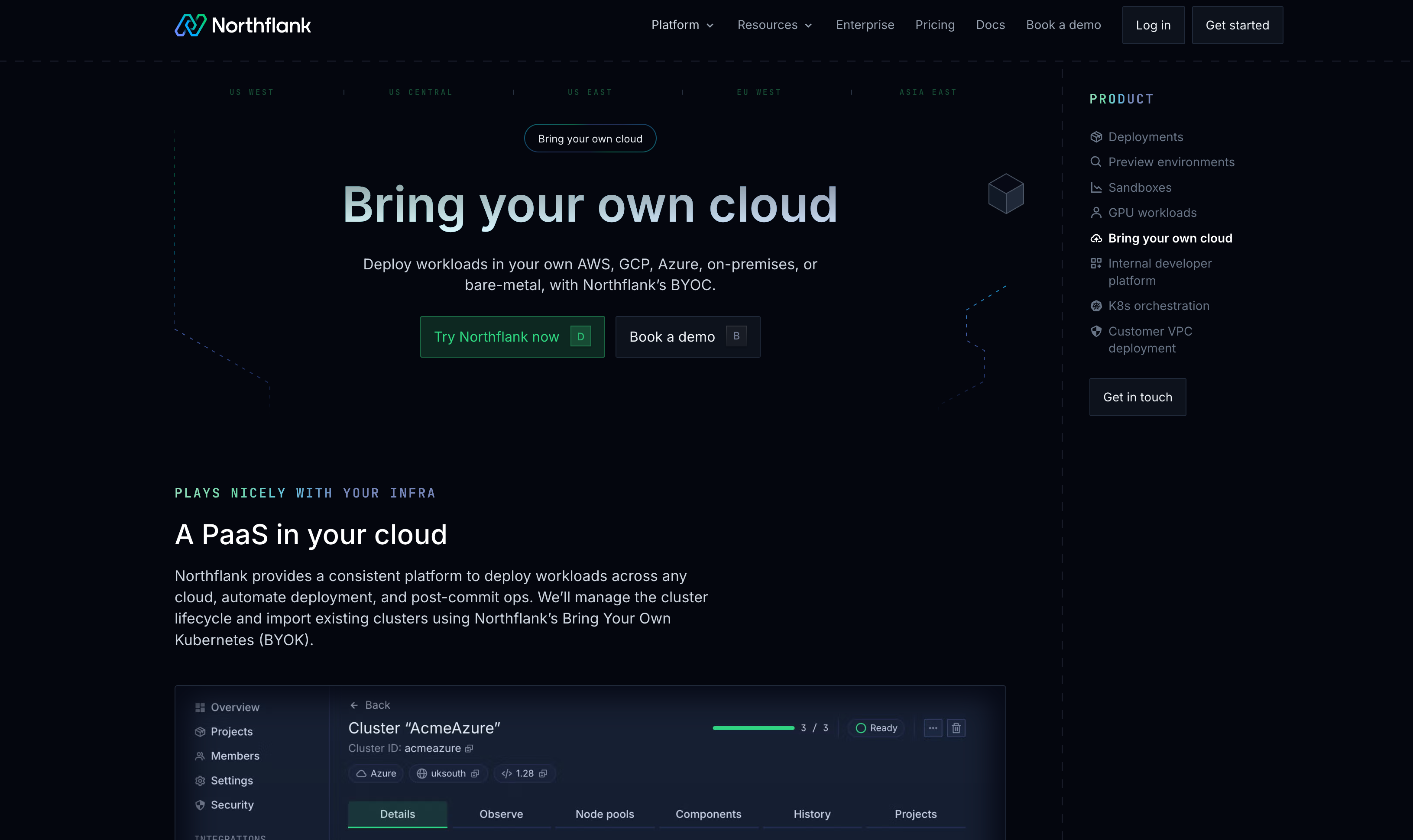Go to Pricing
The image size is (1413, 840).
pyautogui.click(x=935, y=25)
